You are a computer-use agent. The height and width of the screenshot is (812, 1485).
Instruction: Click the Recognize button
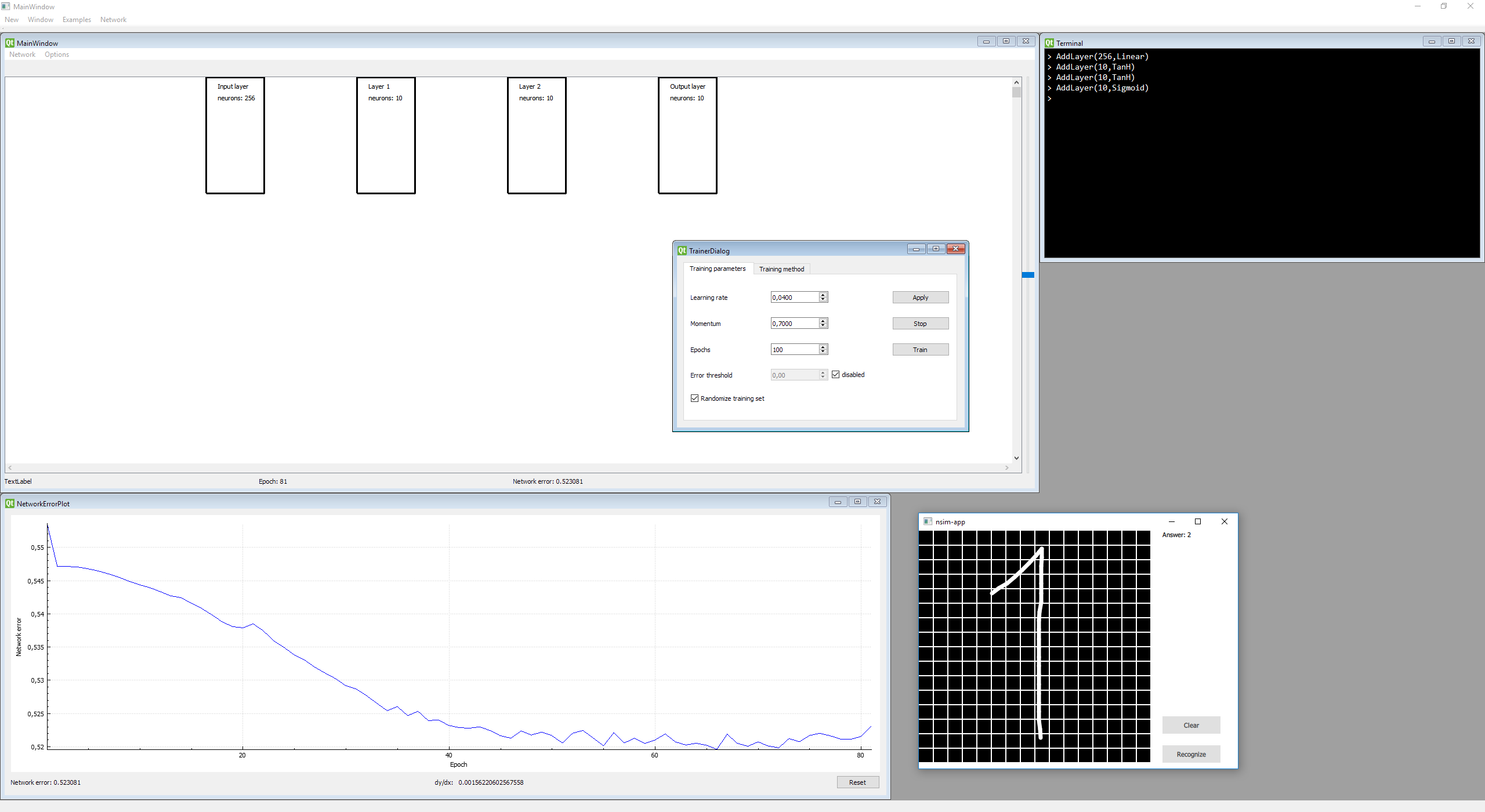1191,754
